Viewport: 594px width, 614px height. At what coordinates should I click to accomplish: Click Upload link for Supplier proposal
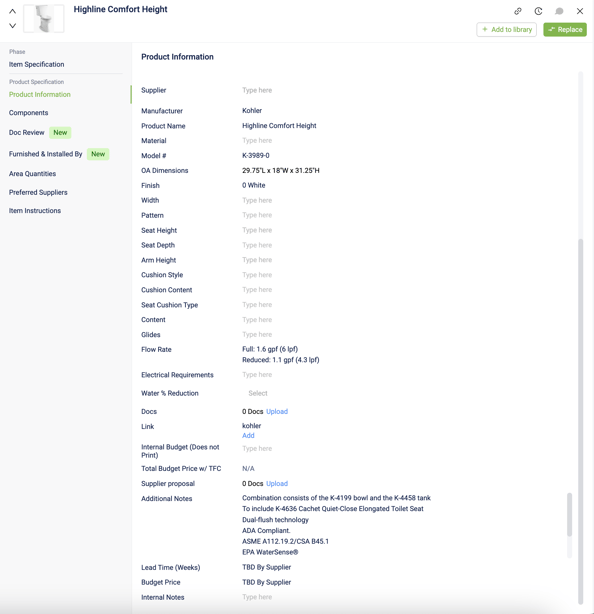(x=277, y=484)
